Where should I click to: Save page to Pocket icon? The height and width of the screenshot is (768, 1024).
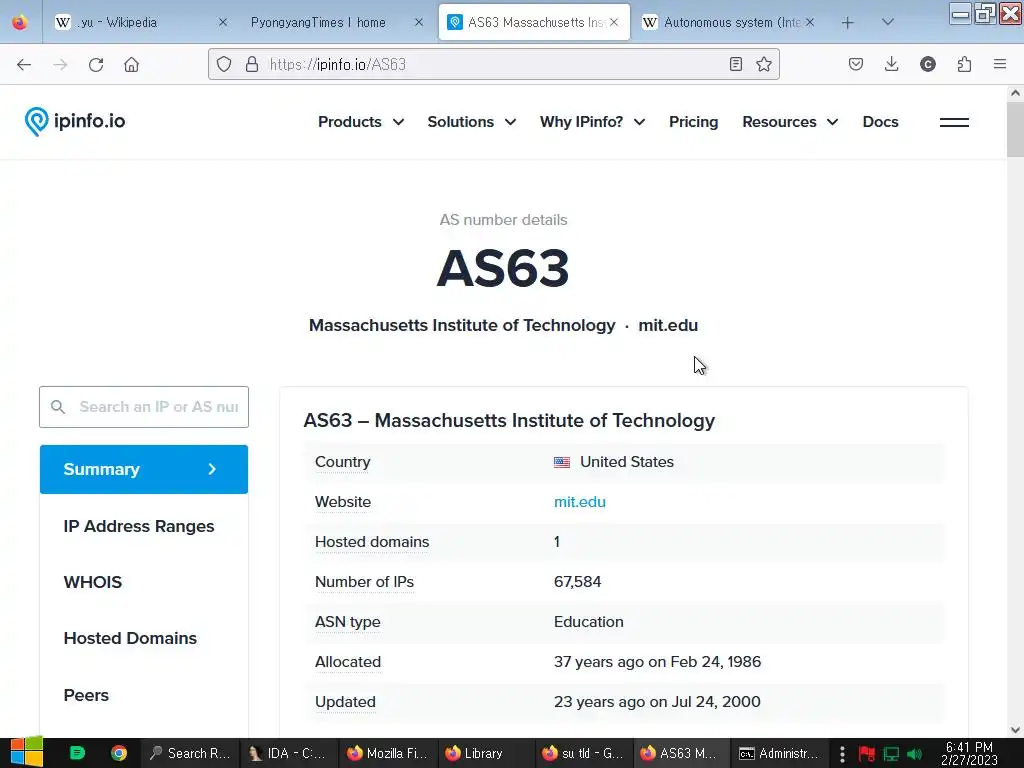(x=856, y=64)
